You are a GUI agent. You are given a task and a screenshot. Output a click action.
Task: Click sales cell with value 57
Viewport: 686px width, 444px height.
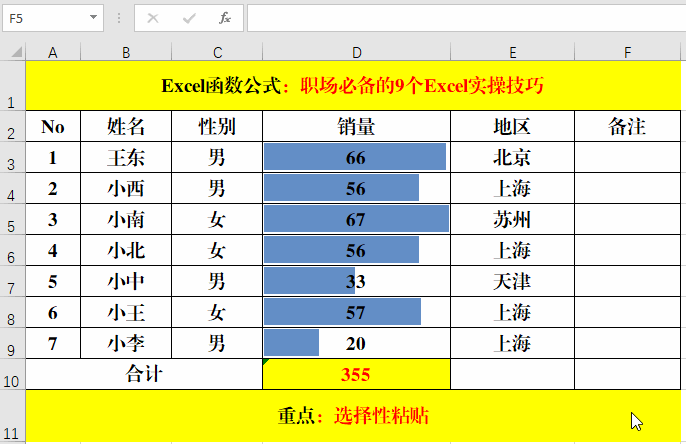click(357, 313)
